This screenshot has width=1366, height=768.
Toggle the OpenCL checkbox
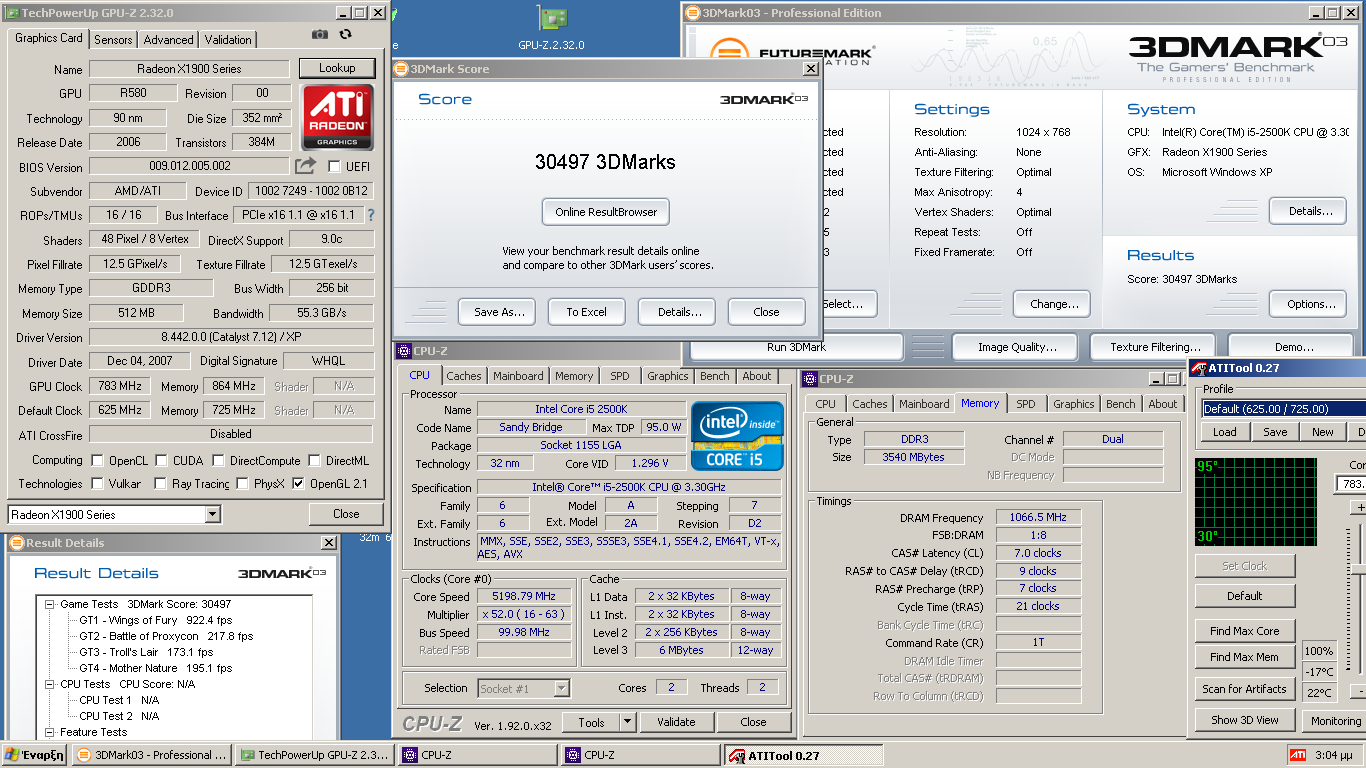[98, 461]
